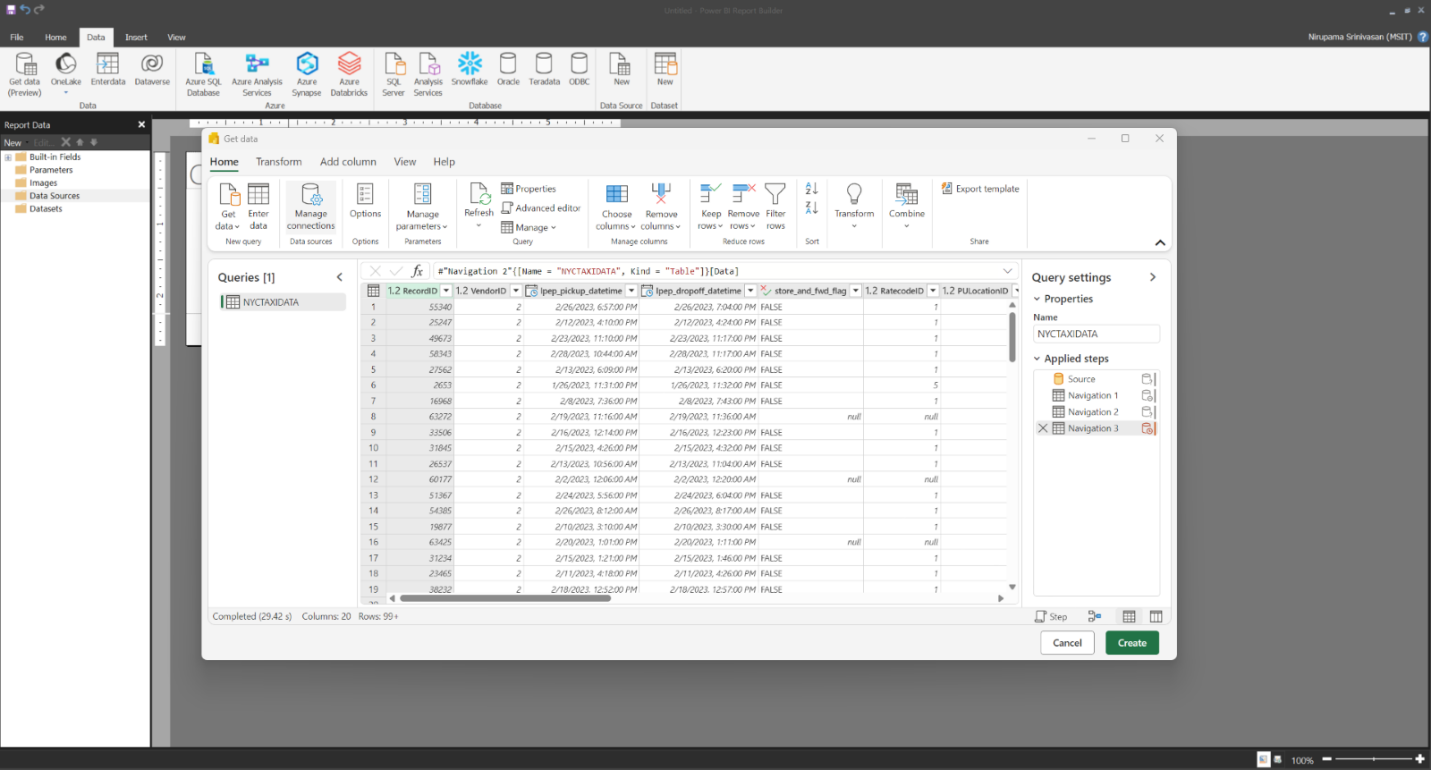The width and height of the screenshot is (1431, 770).
Task: Delete the Navigation 3 applied step
Action: (1043, 428)
